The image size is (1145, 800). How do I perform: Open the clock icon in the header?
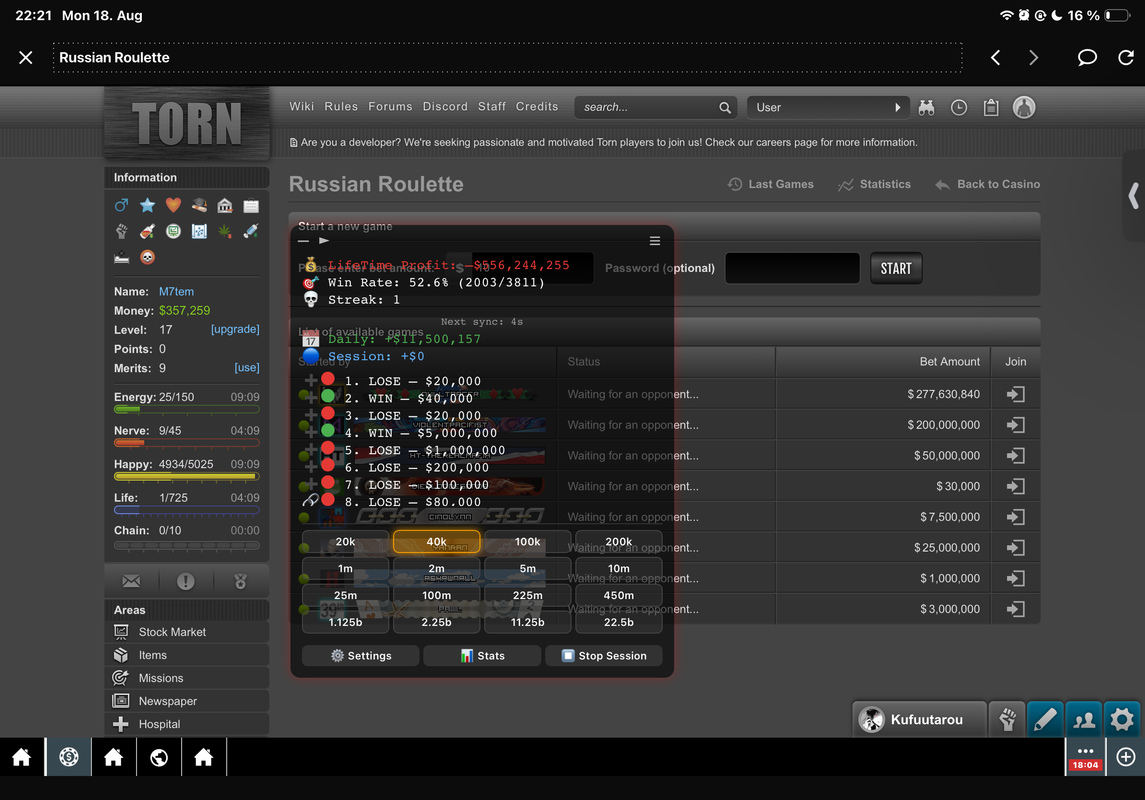[x=959, y=107]
